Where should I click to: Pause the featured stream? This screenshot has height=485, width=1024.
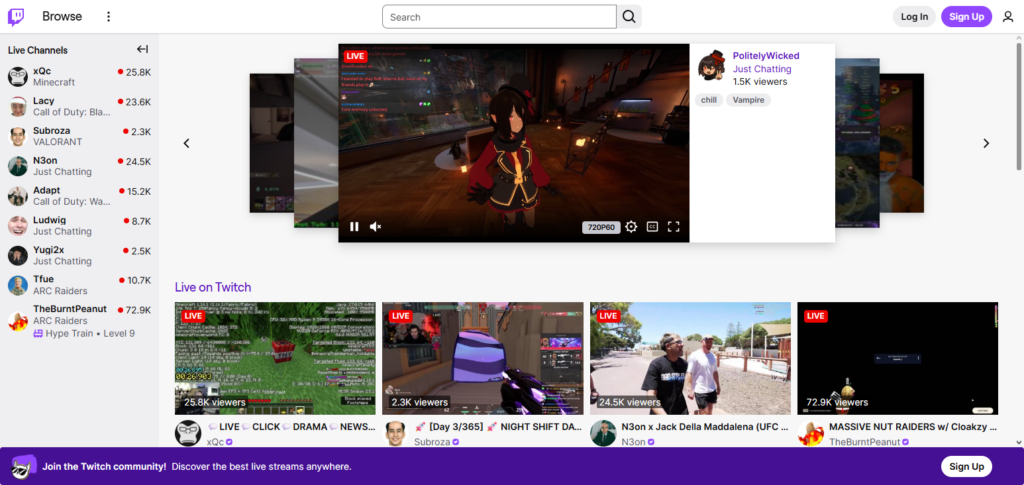(354, 227)
